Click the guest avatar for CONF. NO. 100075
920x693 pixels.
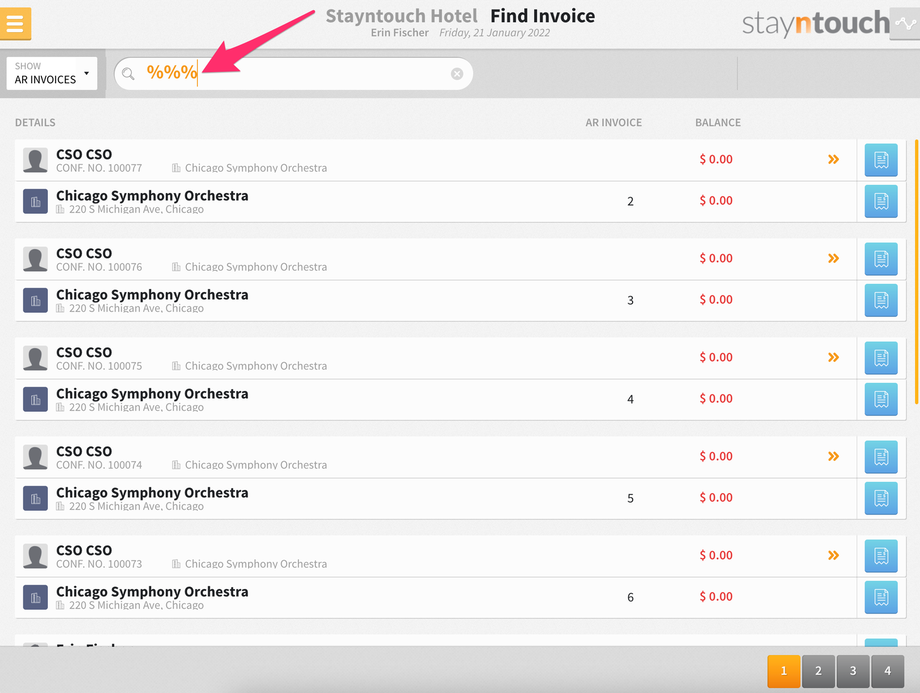35,358
